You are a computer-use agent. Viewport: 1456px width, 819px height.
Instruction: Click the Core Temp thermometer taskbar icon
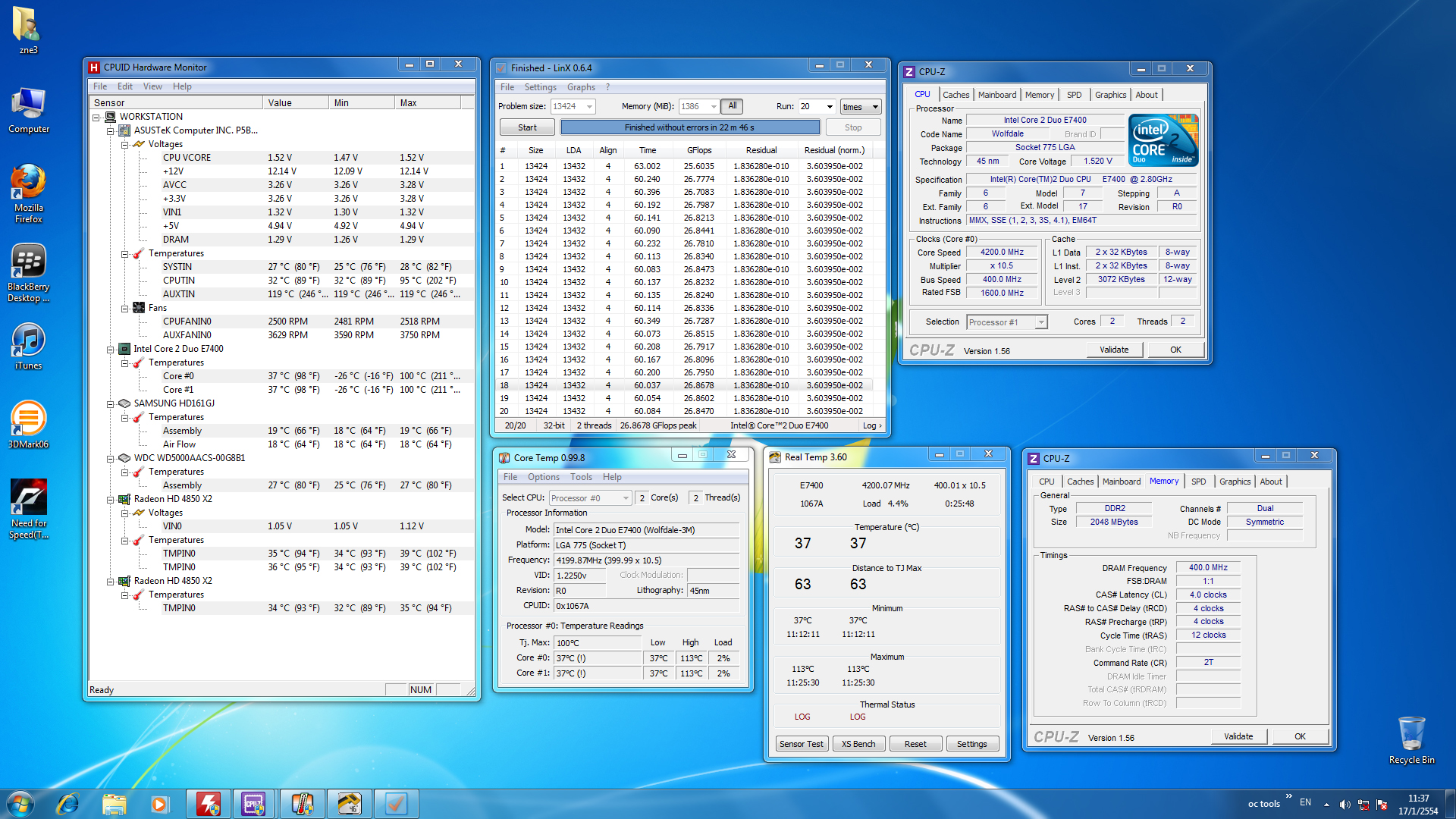pos(302,804)
